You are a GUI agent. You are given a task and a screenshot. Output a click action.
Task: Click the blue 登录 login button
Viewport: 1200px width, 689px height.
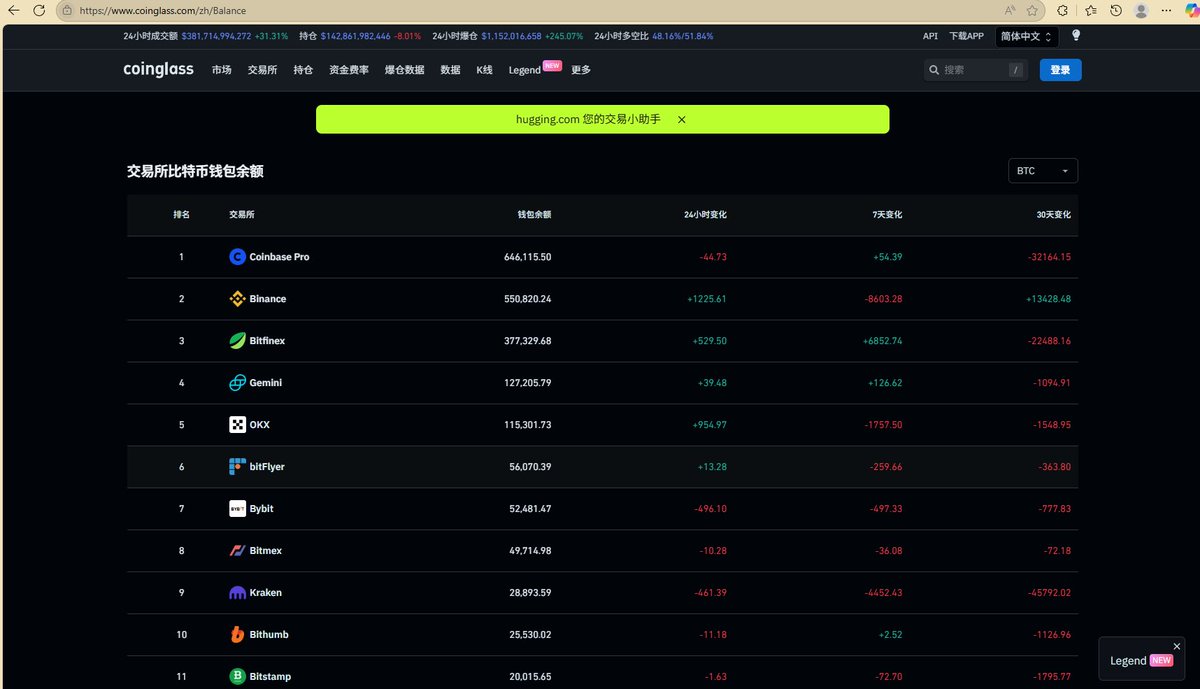coord(1061,70)
